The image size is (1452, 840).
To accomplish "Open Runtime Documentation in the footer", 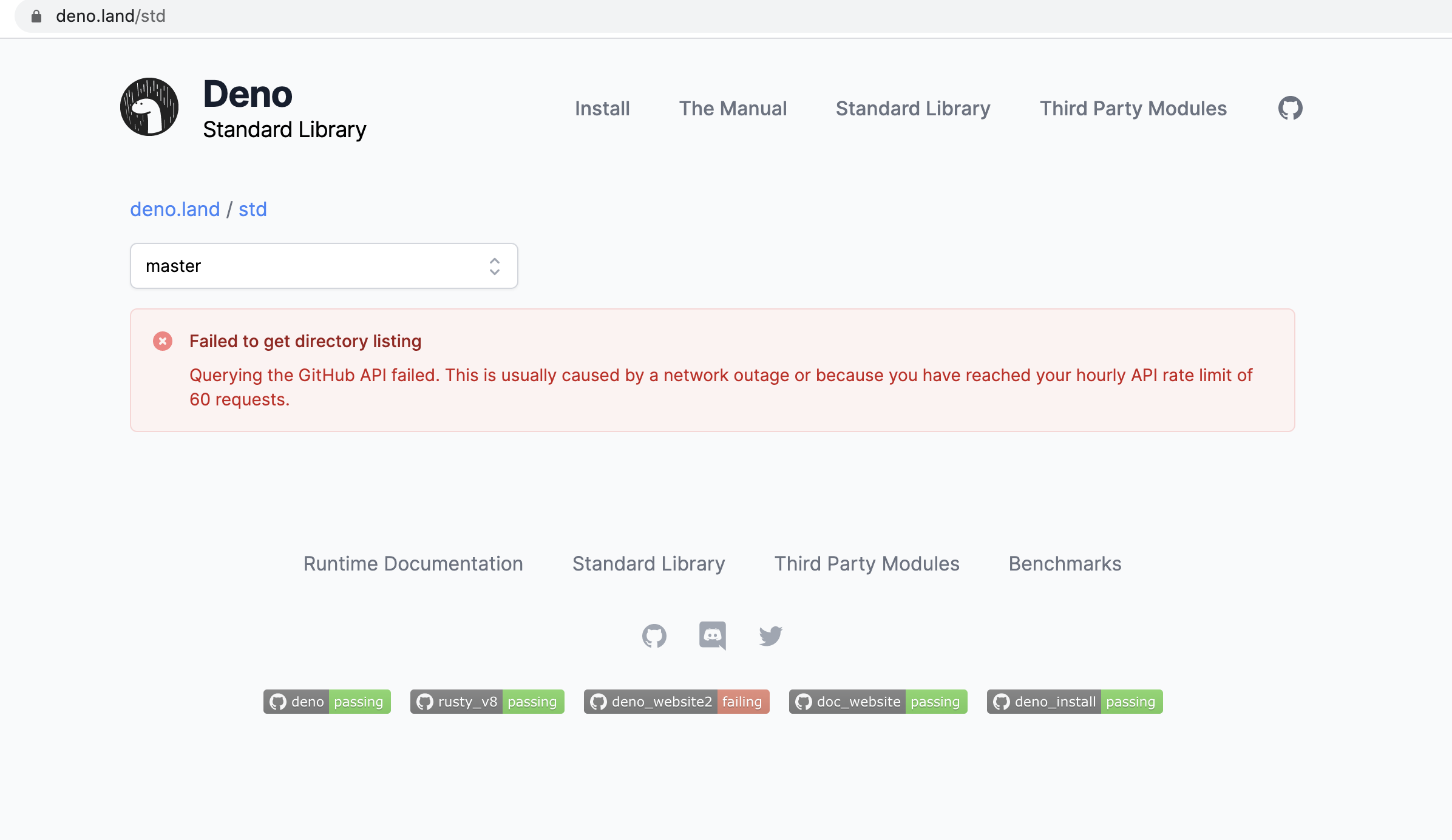I will (413, 564).
